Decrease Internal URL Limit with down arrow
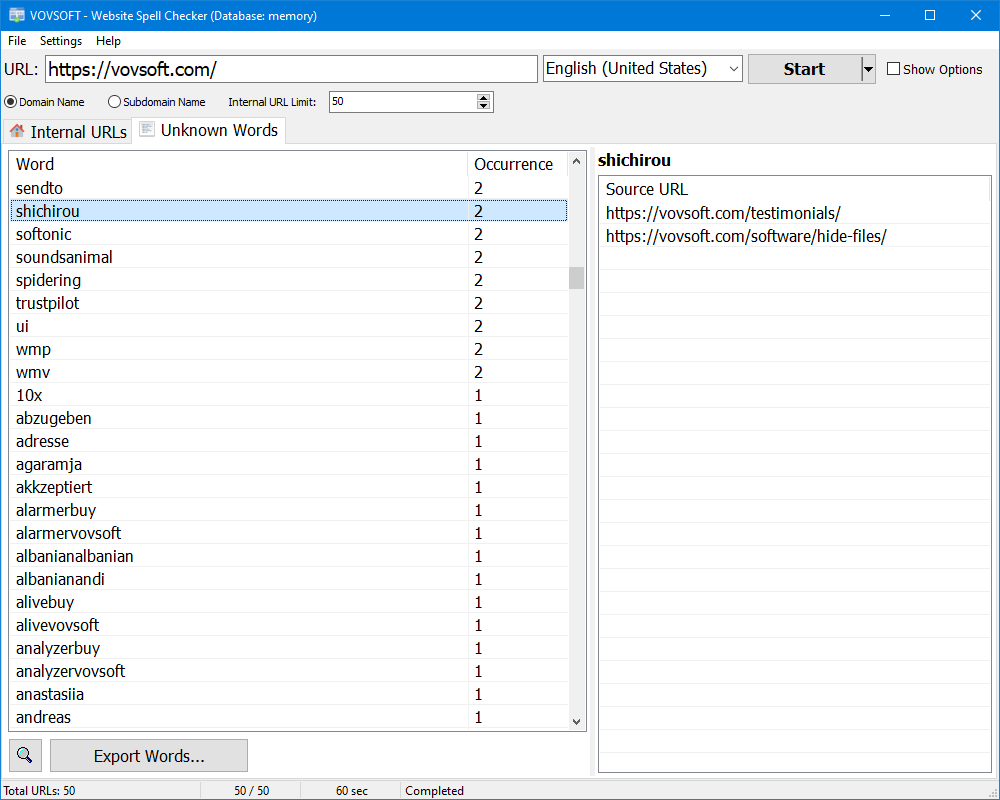1000x800 pixels. [484, 106]
